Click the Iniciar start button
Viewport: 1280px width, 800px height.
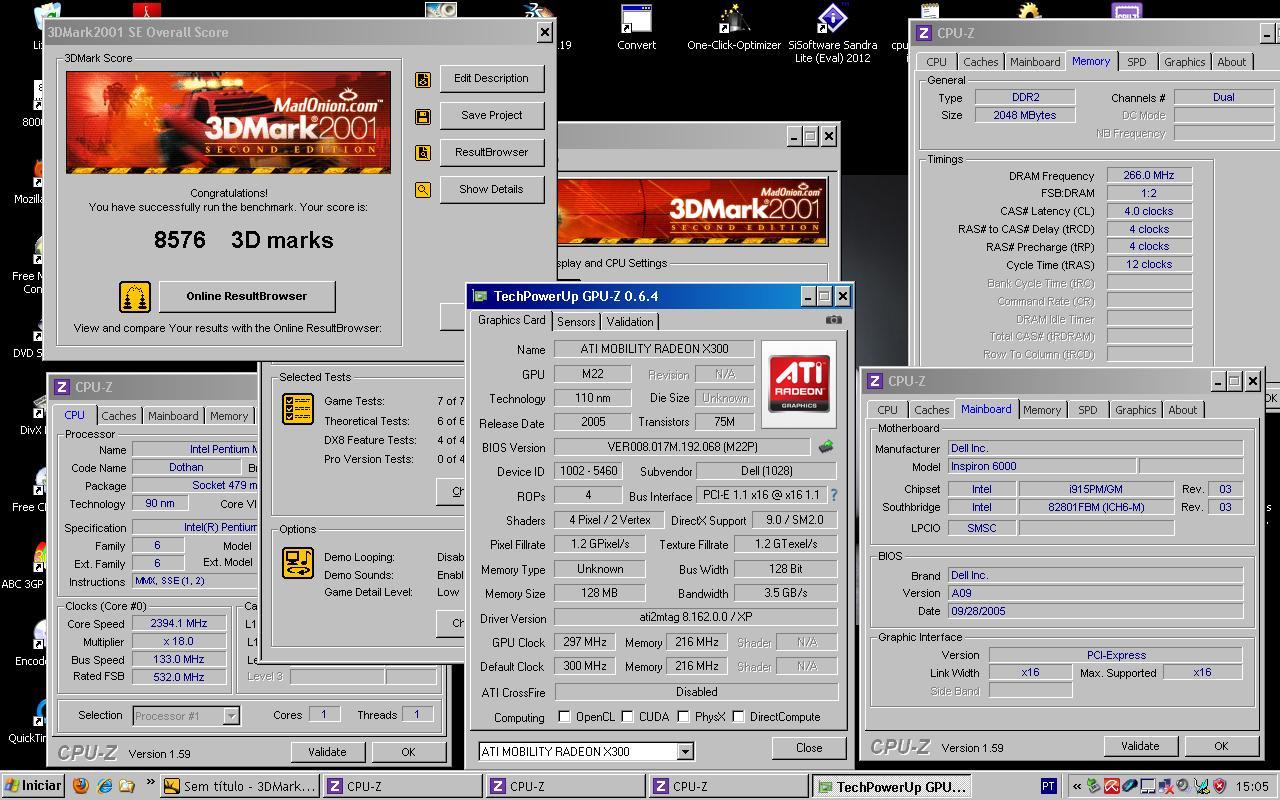(33, 786)
